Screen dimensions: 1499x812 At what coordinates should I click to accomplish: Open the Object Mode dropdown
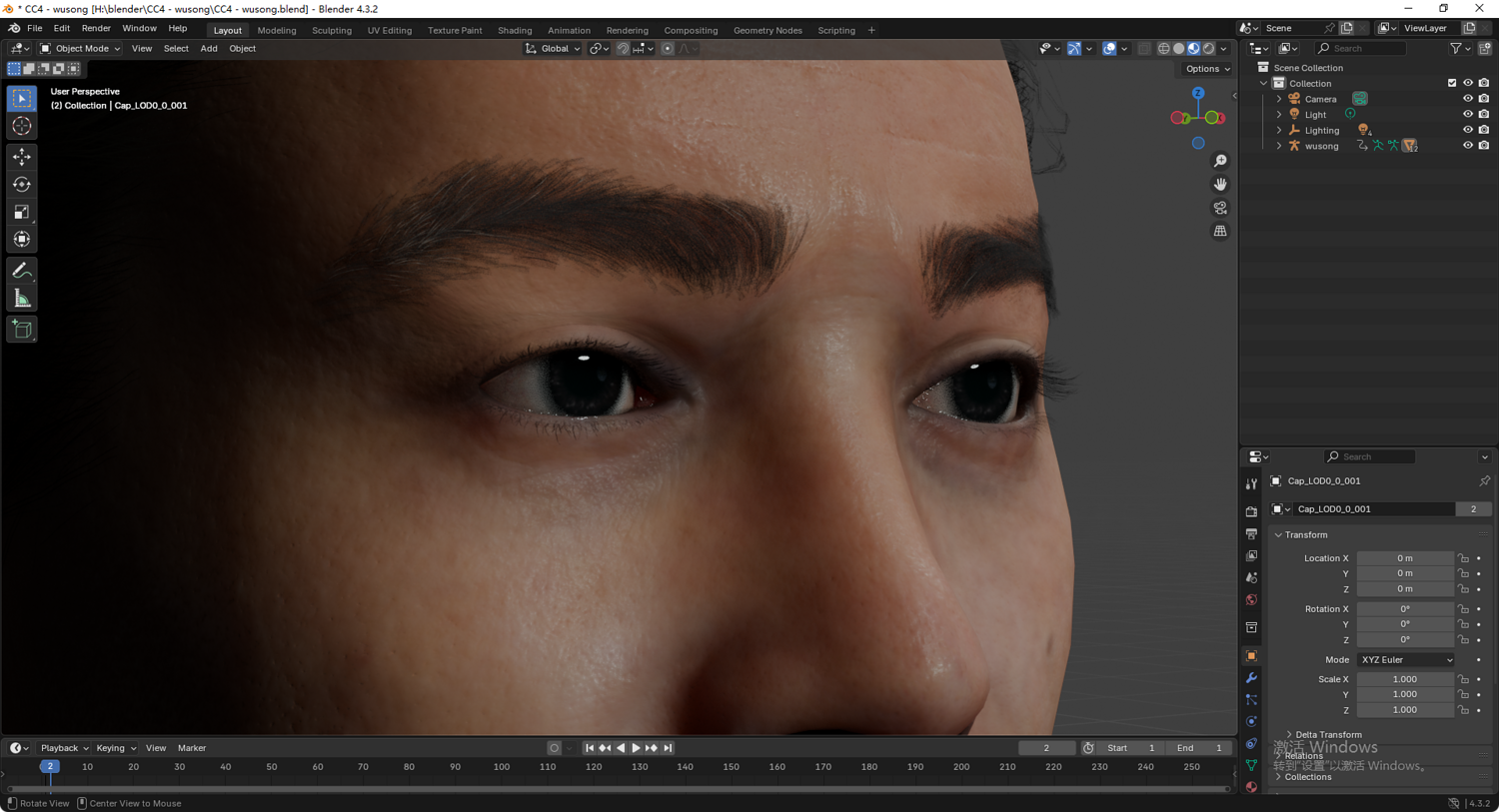point(80,48)
